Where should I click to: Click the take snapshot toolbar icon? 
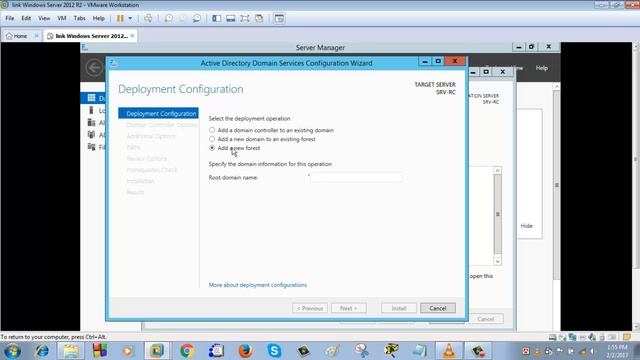(x=168, y=18)
